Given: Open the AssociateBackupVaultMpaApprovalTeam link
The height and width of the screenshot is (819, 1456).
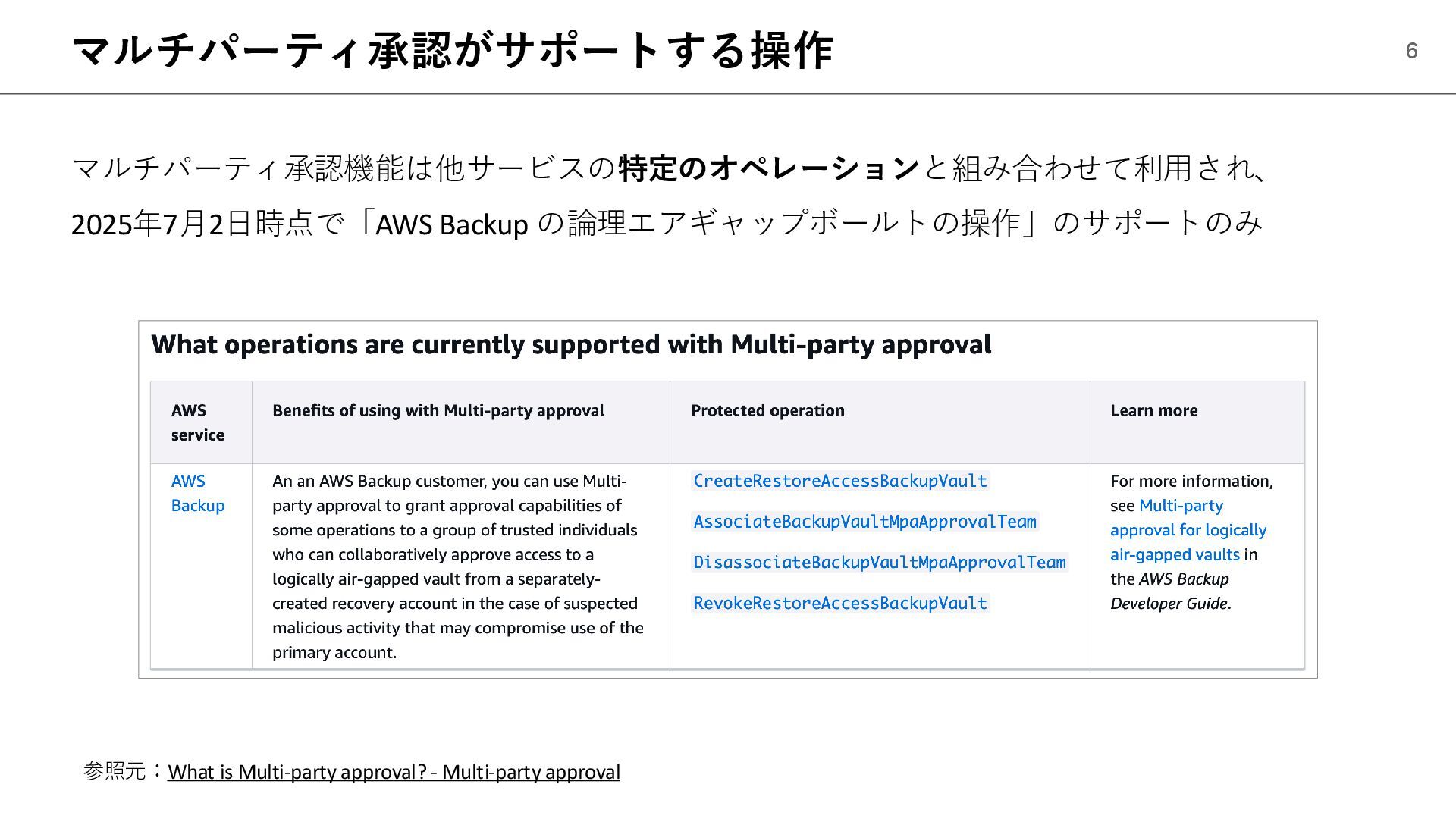Looking at the screenshot, I should [x=864, y=522].
